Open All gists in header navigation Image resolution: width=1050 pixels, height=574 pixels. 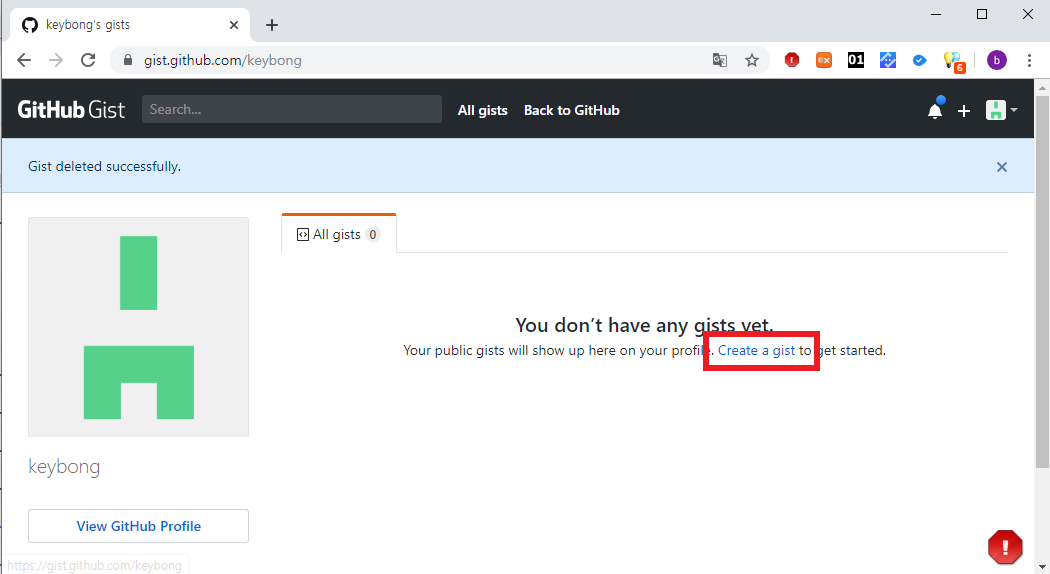(482, 111)
